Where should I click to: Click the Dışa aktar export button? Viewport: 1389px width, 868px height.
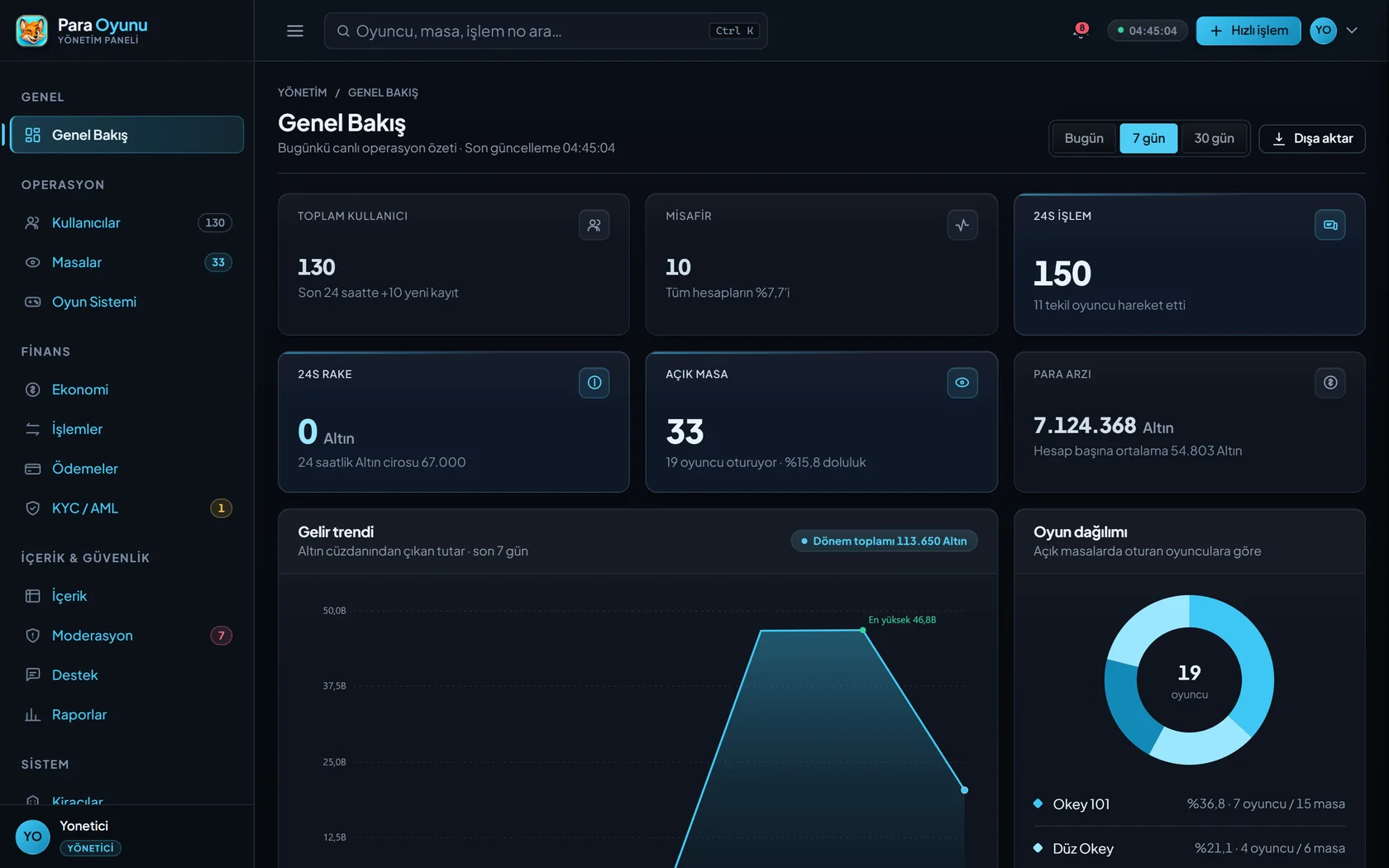1312,138
